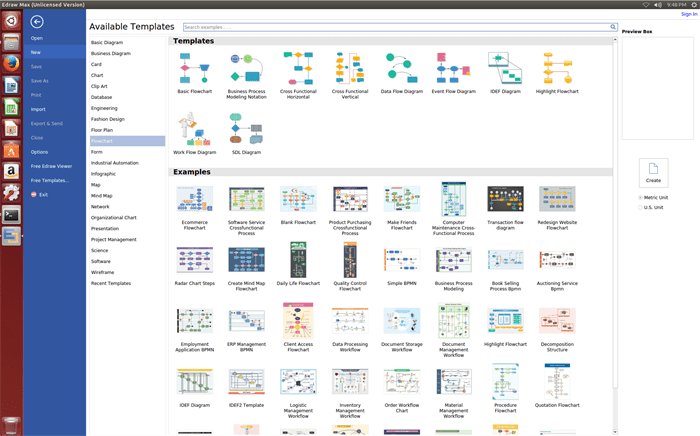Click the search examples input field
This screenshot has height=436, width=700.
click(x=396, y=27)
